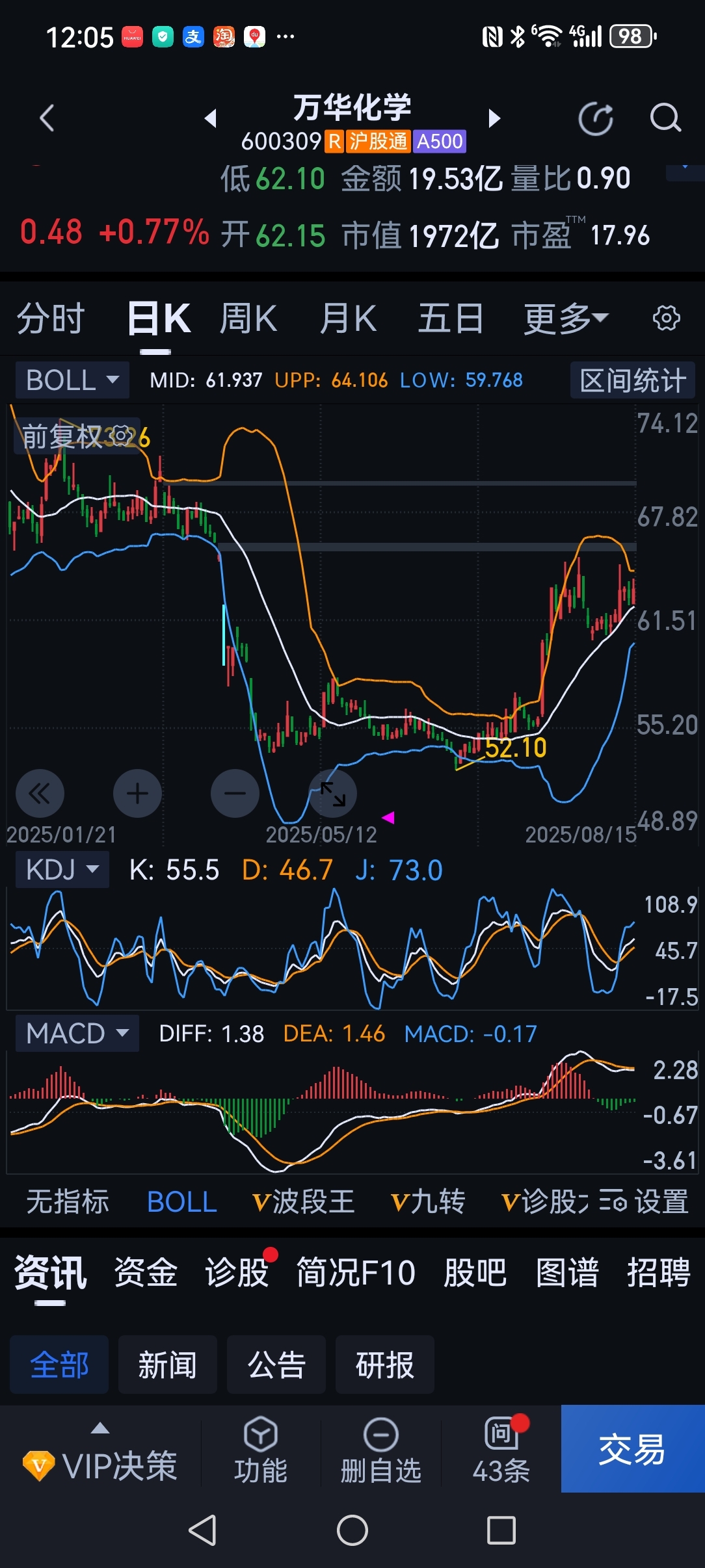Tap the 52.10 low price label

click(x=516, y=748)
